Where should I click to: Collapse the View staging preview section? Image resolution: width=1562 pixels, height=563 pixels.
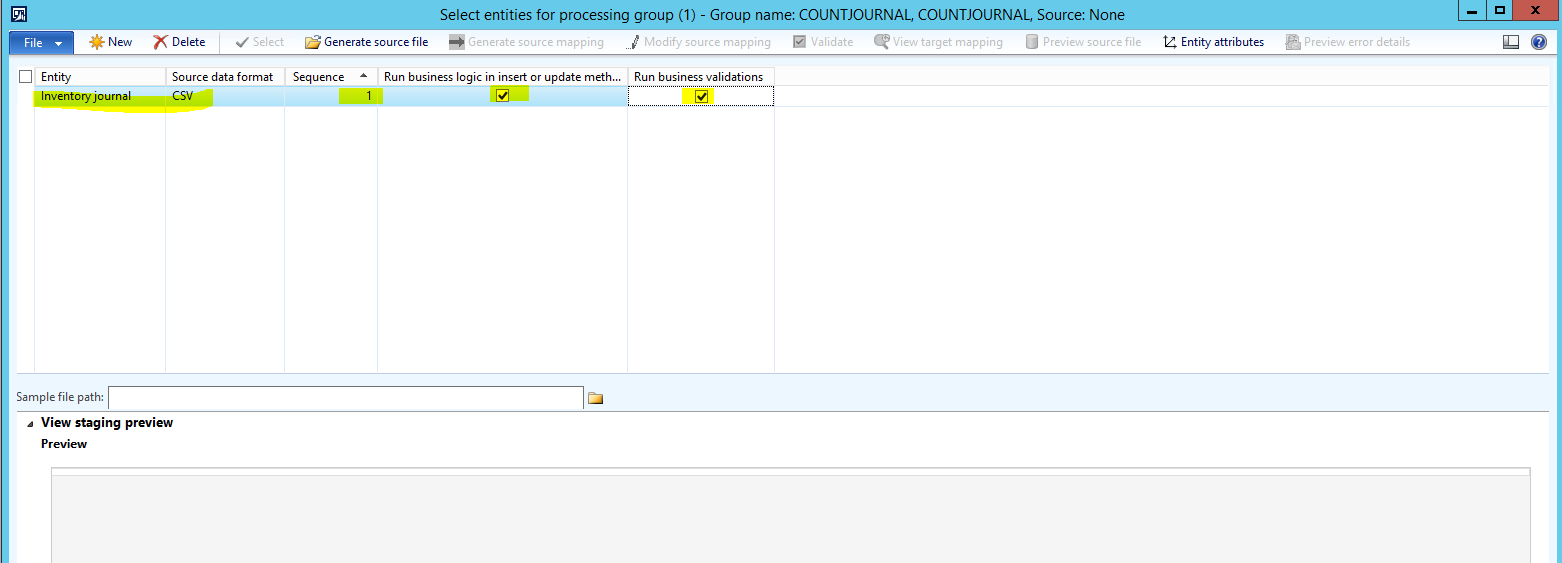30,423
